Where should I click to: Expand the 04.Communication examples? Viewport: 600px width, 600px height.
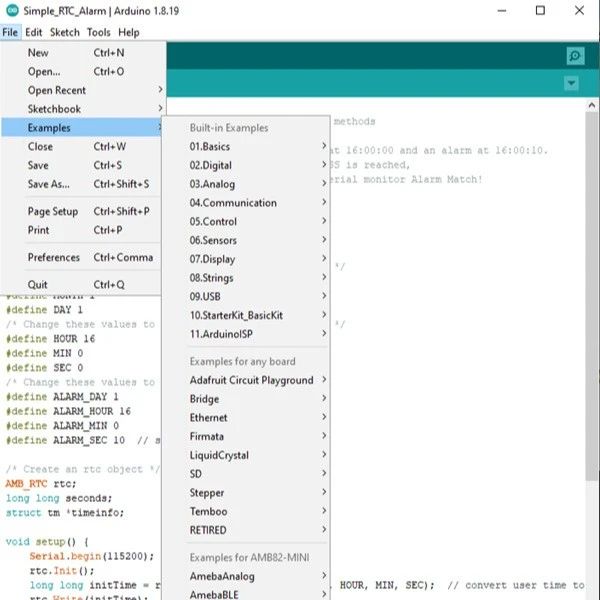246,203
